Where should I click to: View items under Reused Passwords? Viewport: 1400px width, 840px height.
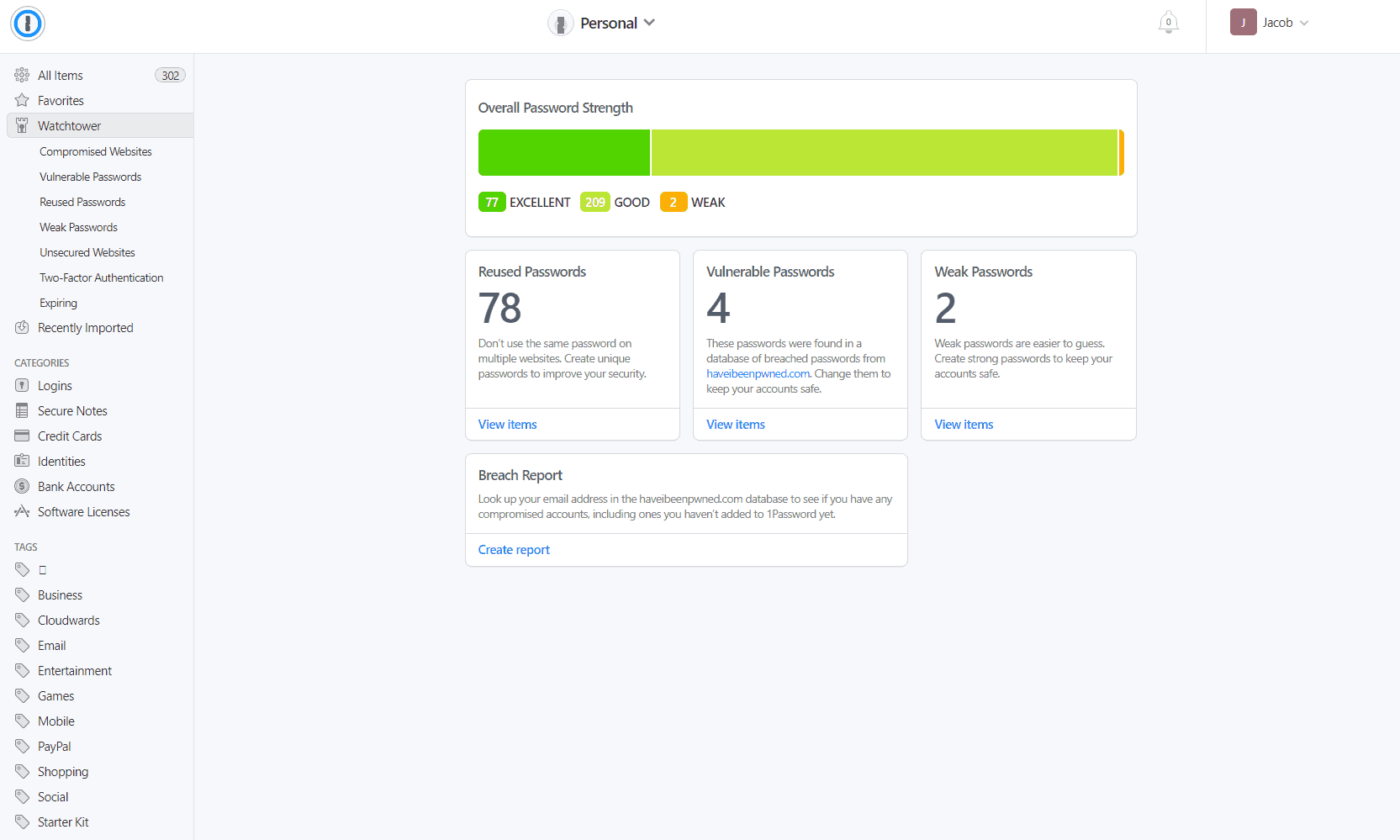coord(507,425)
